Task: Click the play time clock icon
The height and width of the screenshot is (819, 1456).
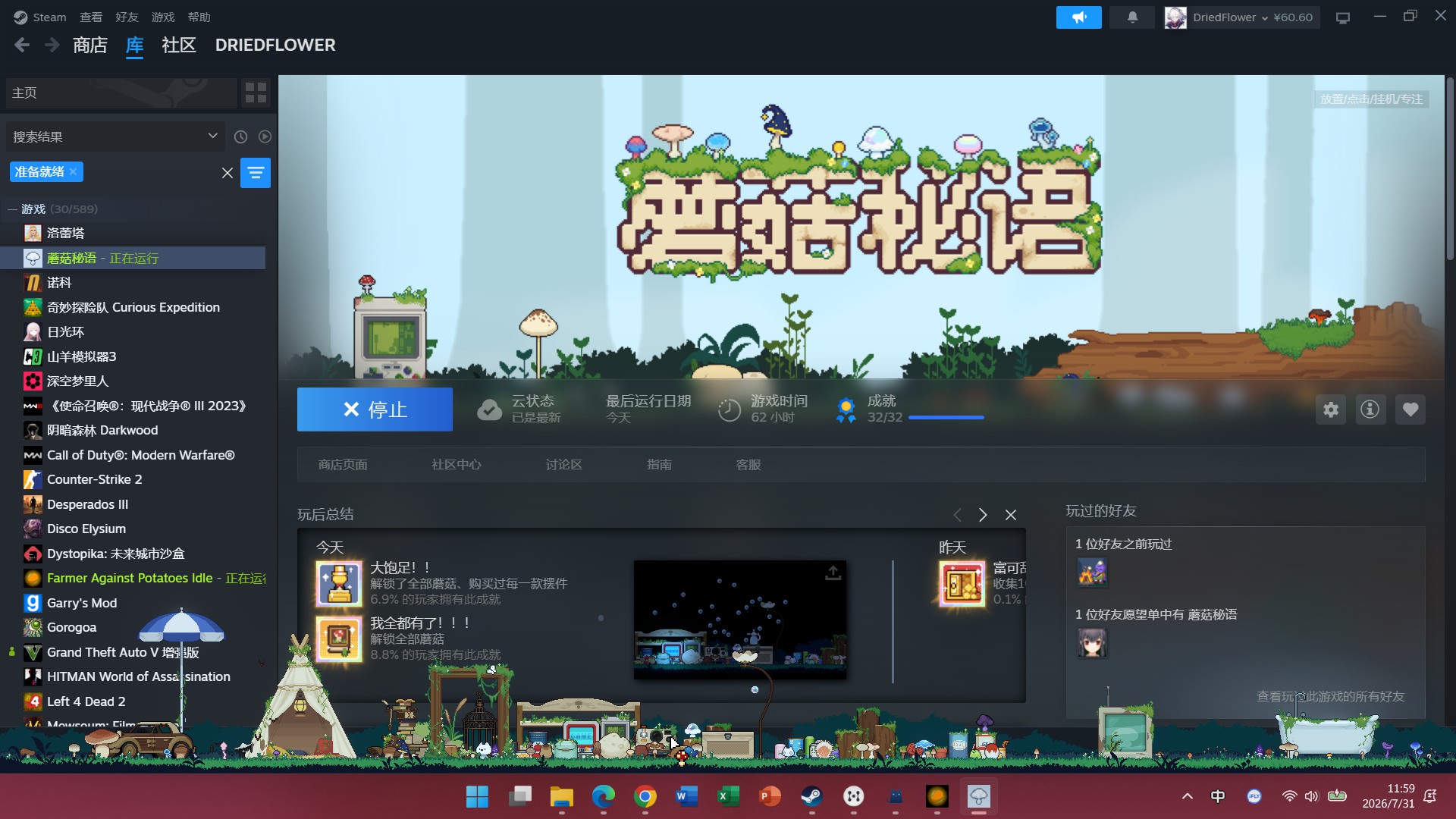Action: [729, 410]
